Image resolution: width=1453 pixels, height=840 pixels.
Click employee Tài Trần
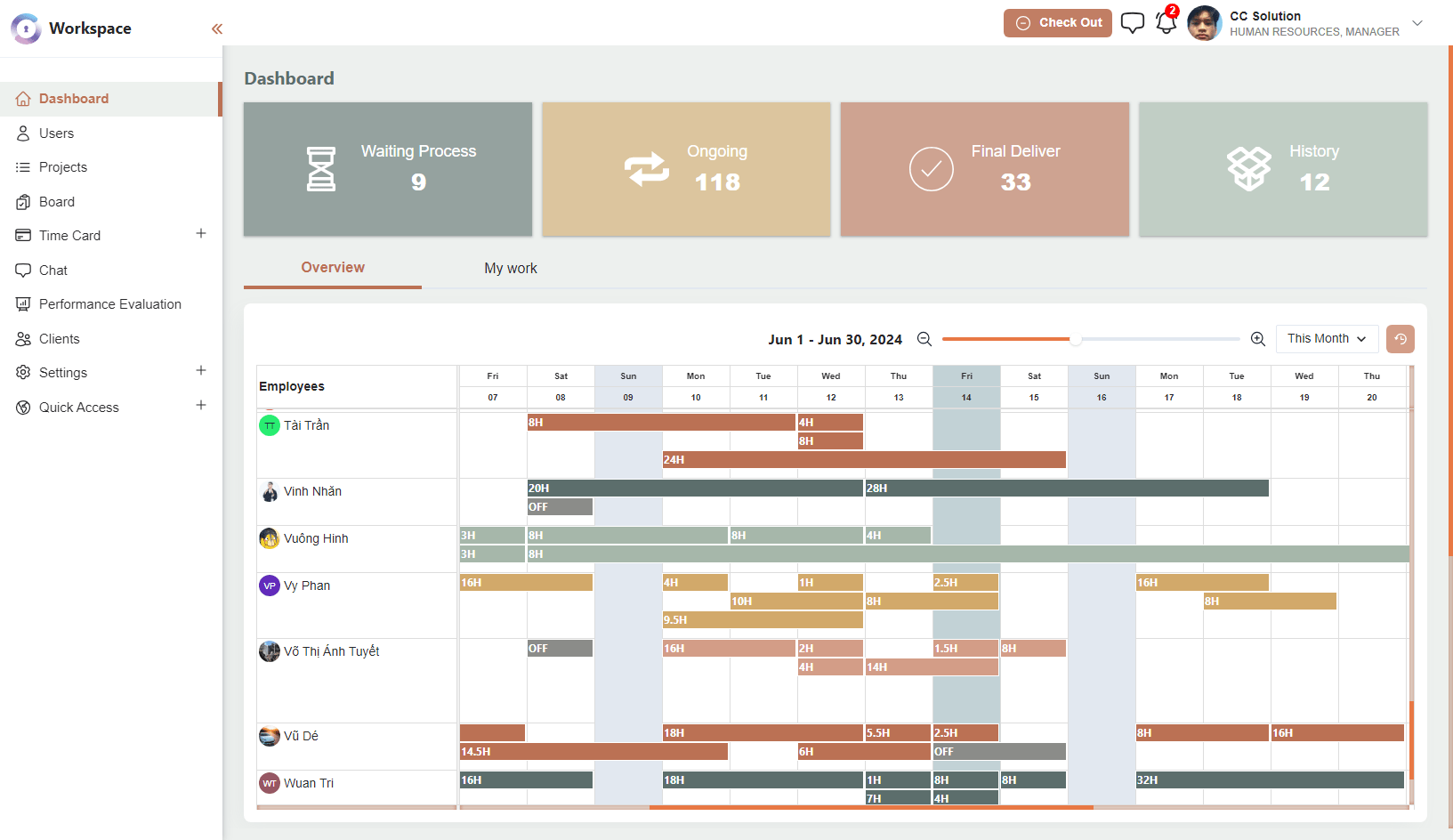tap(306, 426)
